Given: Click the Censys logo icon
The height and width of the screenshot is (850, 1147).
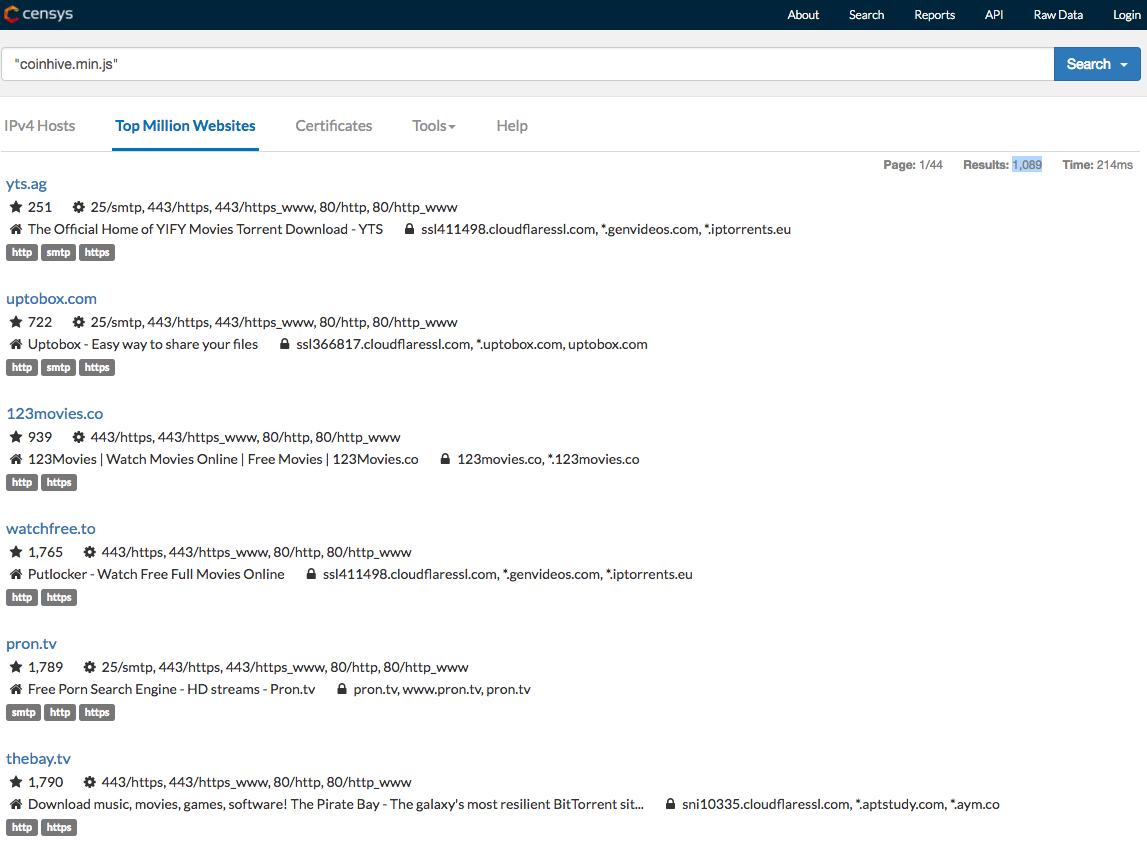Looking at the screenshot, I should point(11,14).
